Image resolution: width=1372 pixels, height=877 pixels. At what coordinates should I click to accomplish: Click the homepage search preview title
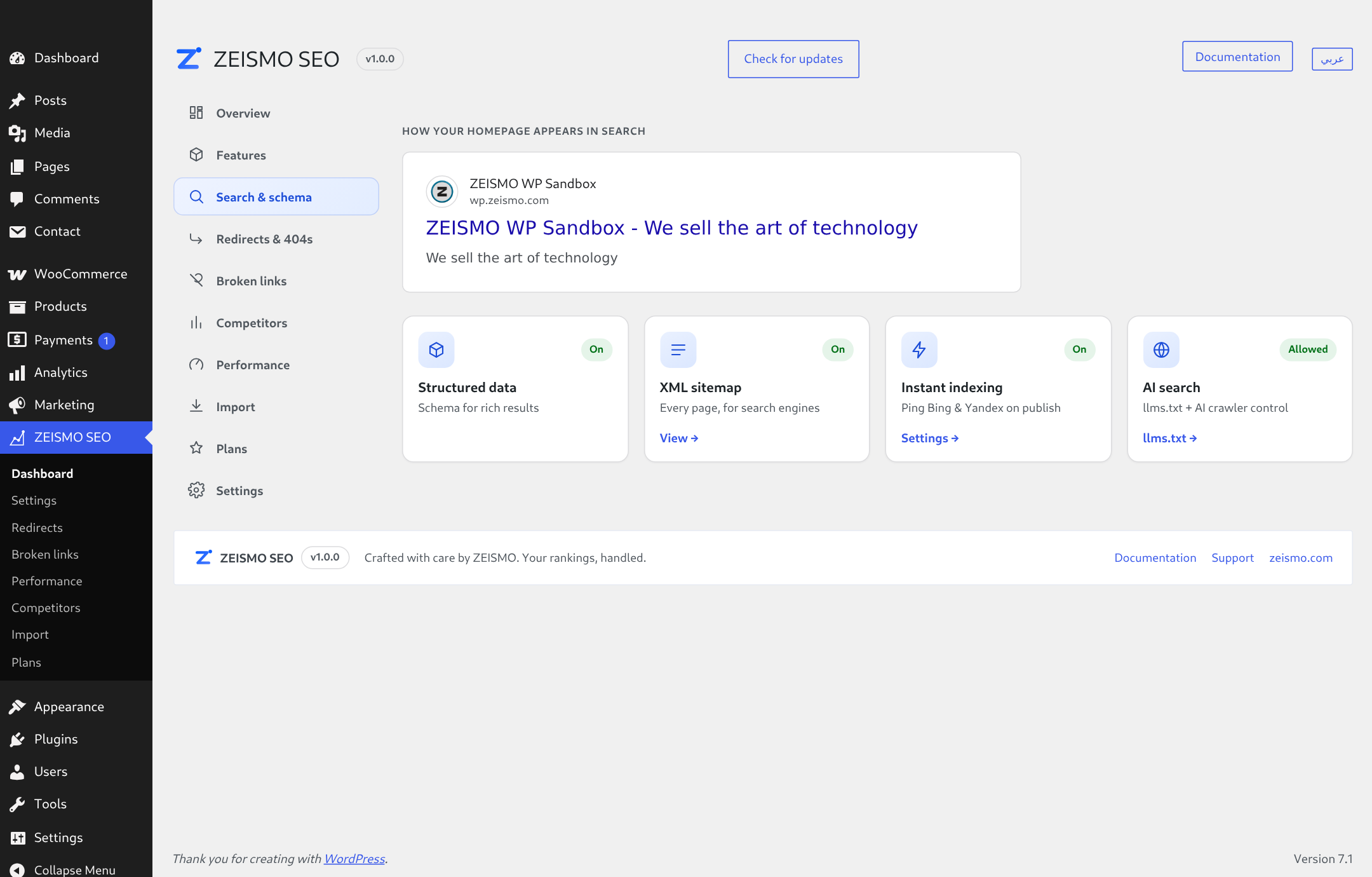point(671,228)
